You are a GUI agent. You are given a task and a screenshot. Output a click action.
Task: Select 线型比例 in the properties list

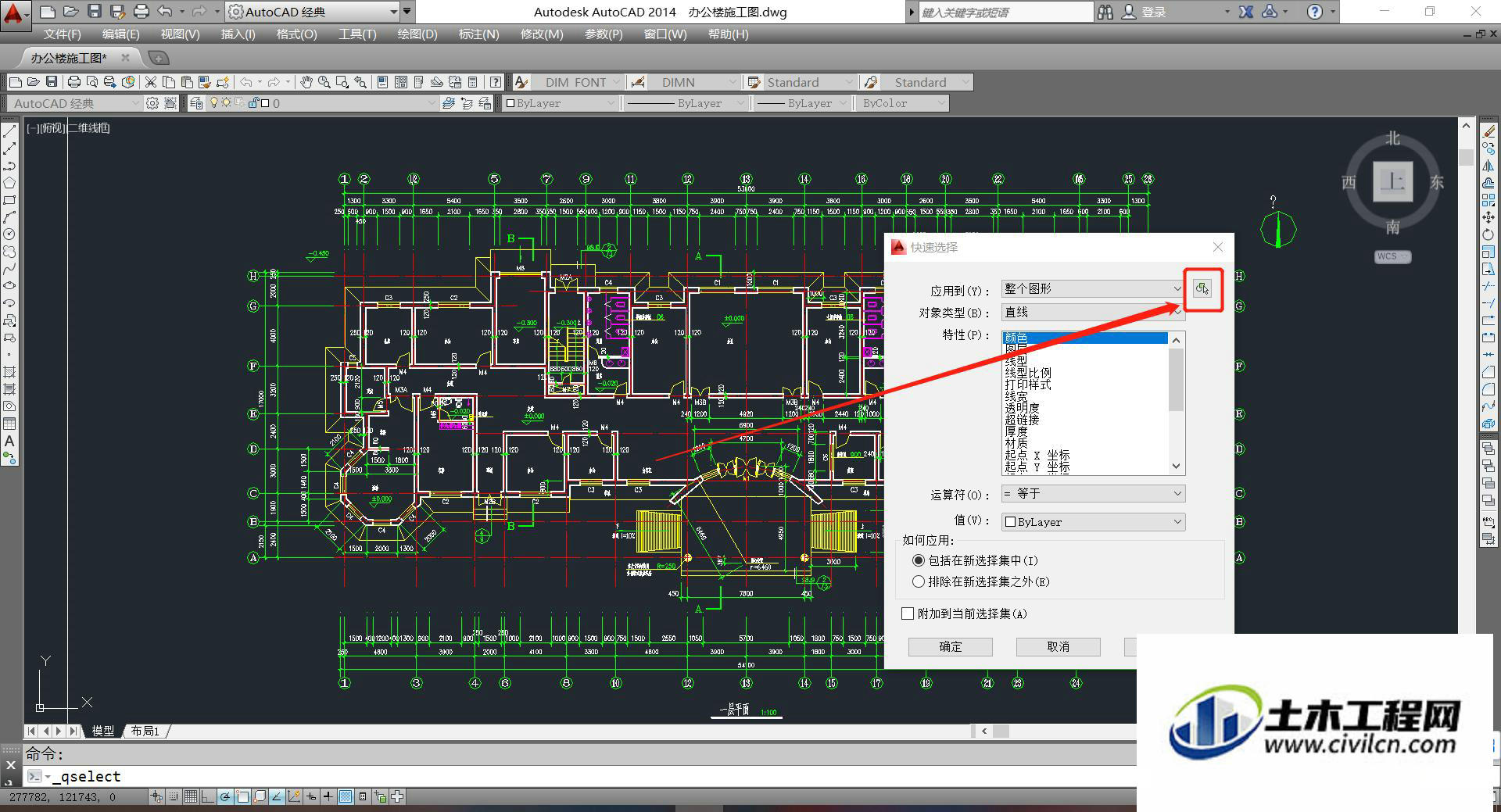[x=1028, y=373]
